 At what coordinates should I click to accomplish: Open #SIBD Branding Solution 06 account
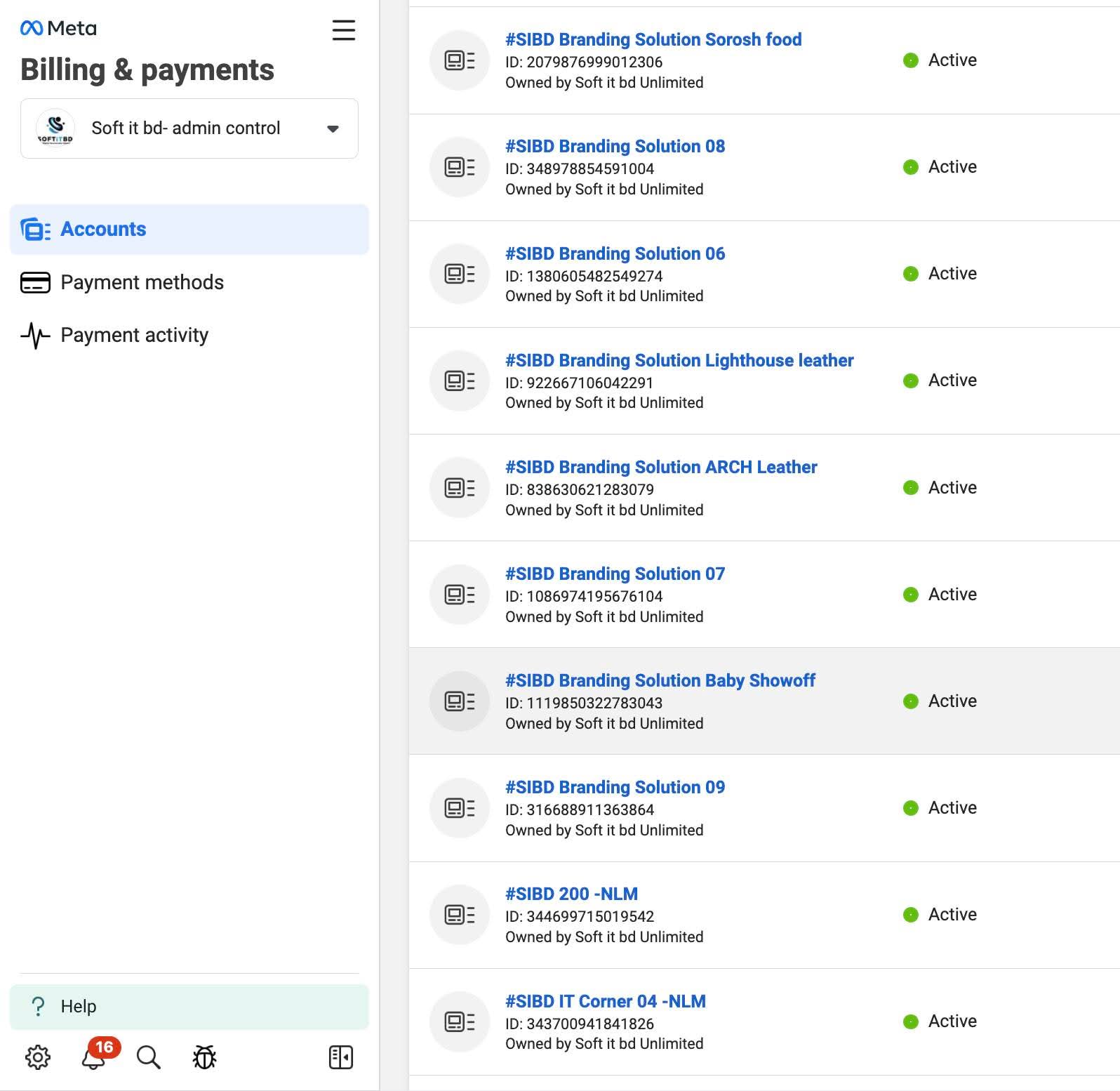point(615,253)
